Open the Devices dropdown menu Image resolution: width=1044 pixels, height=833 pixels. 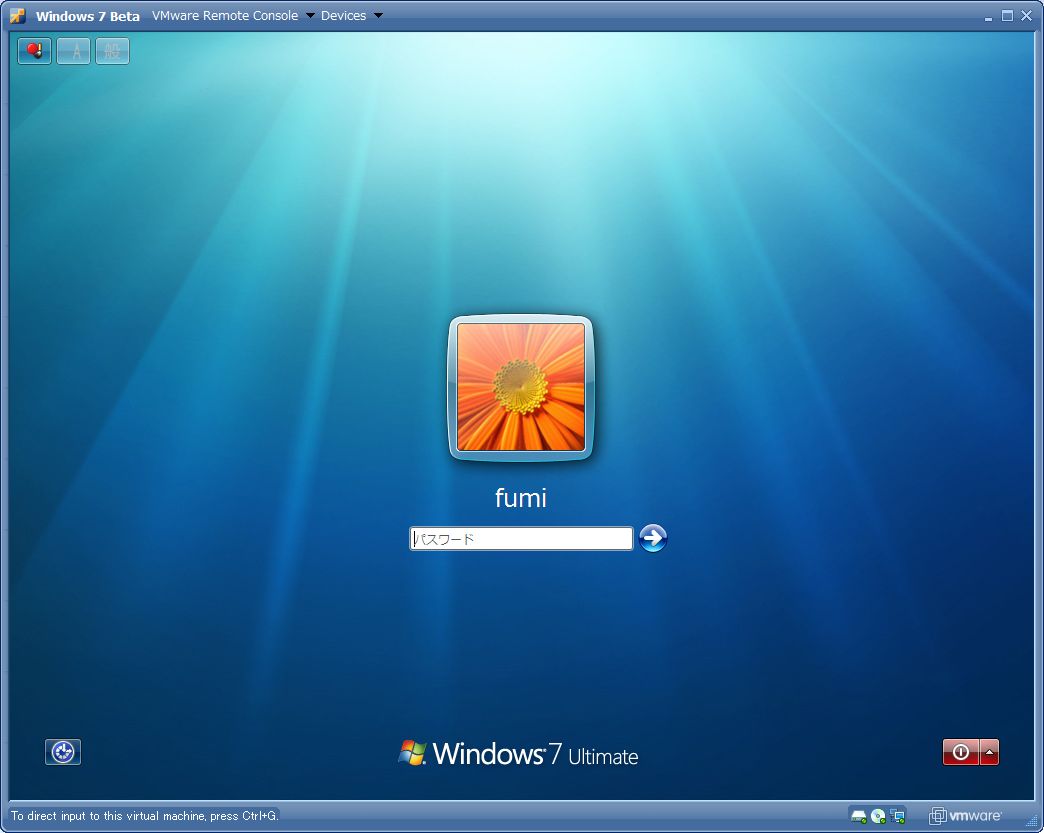tap(351, 15)
